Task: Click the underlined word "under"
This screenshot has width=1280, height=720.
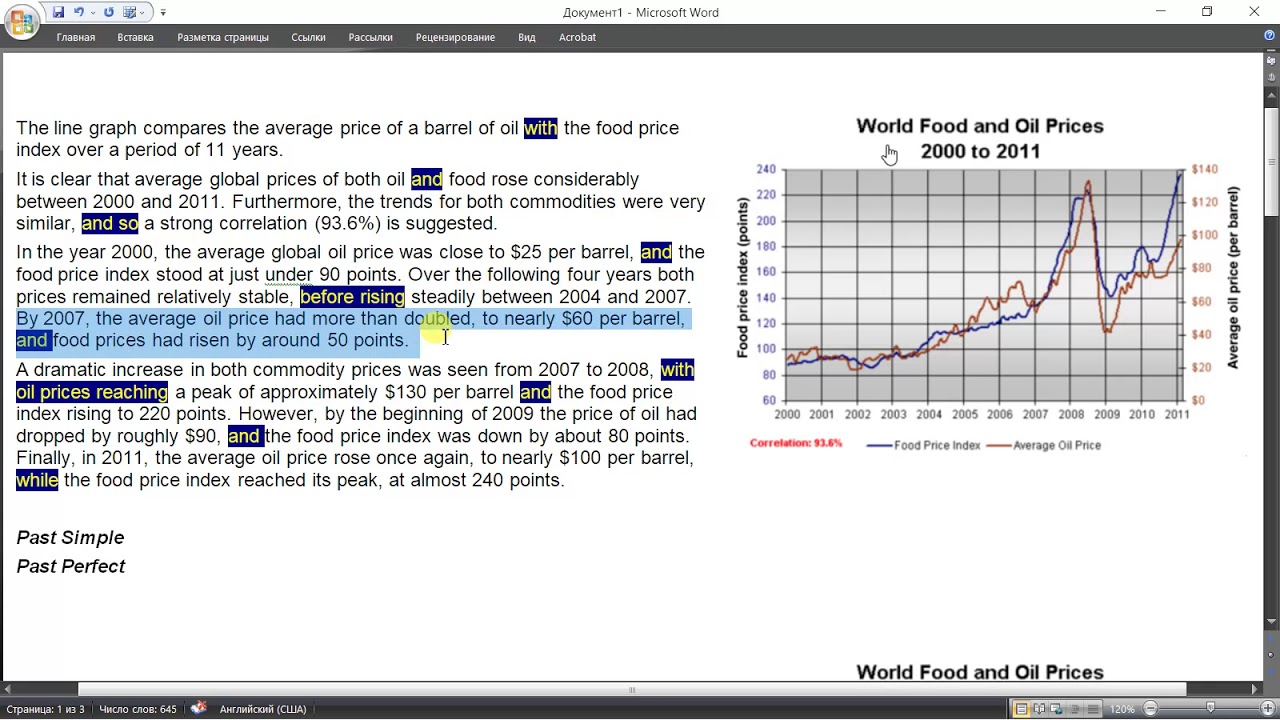Action: [x=290, y=275]
